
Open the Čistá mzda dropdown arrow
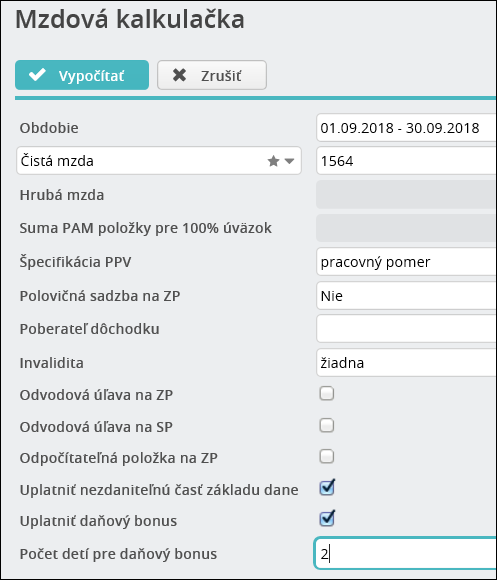(290, 161)
